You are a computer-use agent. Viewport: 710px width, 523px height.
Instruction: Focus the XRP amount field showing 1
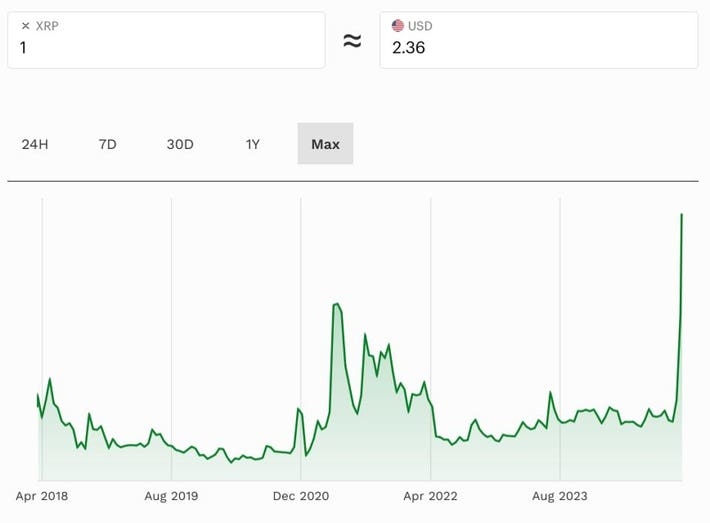[165, 48]
